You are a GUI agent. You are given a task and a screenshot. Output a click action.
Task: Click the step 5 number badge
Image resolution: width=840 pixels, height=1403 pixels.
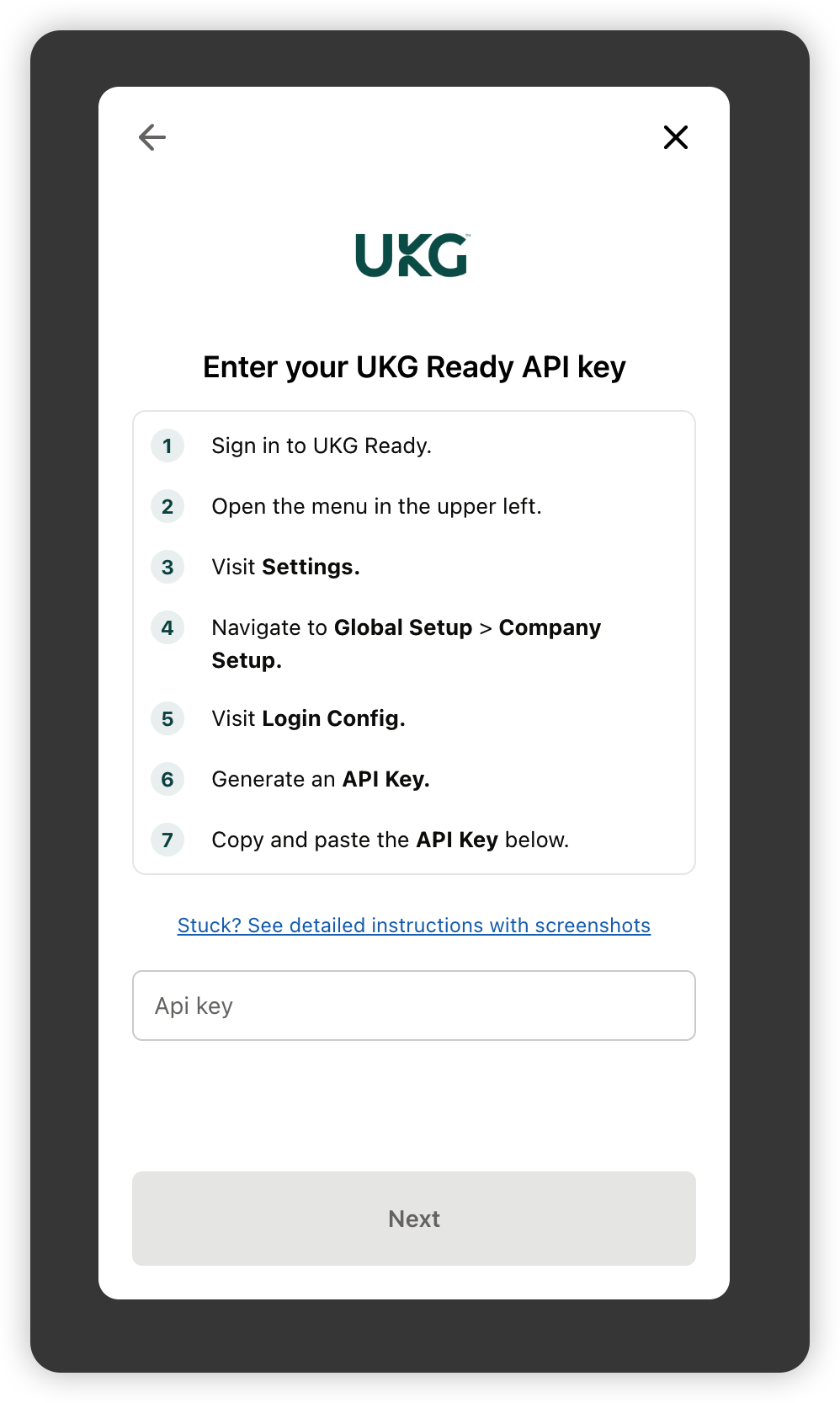(x=167, y=718)
